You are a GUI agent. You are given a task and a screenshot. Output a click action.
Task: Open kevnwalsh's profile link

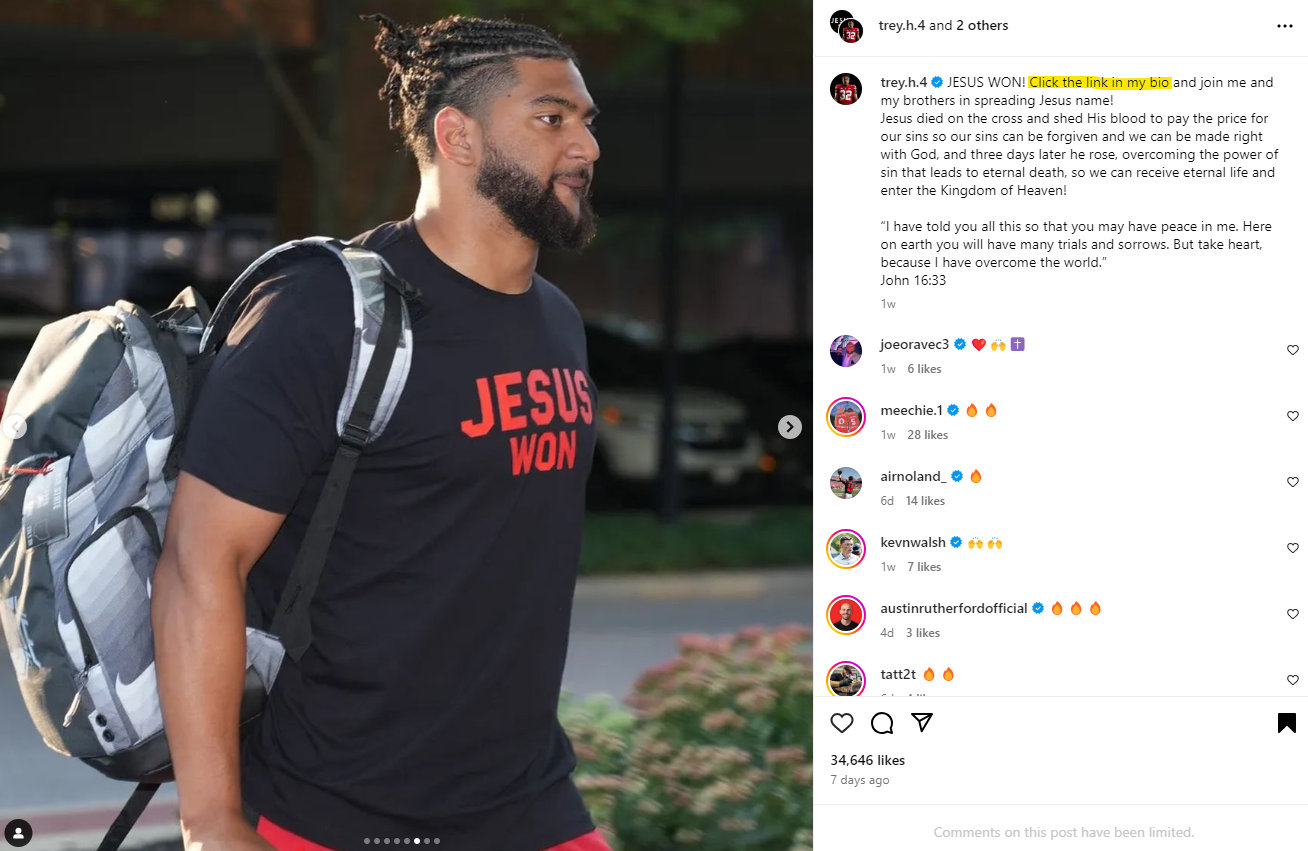pyautogui.click(x=913, y=542)
